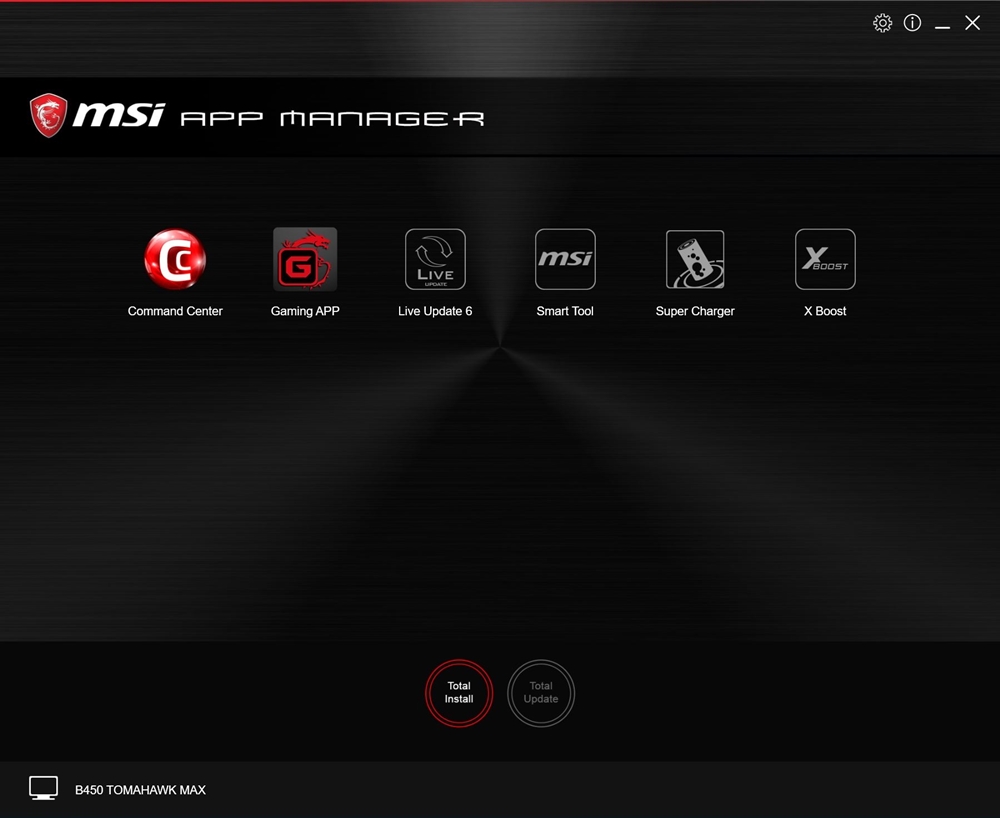Open the Smart Tool icon
1000x818 pixels.
click(x=565, y=259)
